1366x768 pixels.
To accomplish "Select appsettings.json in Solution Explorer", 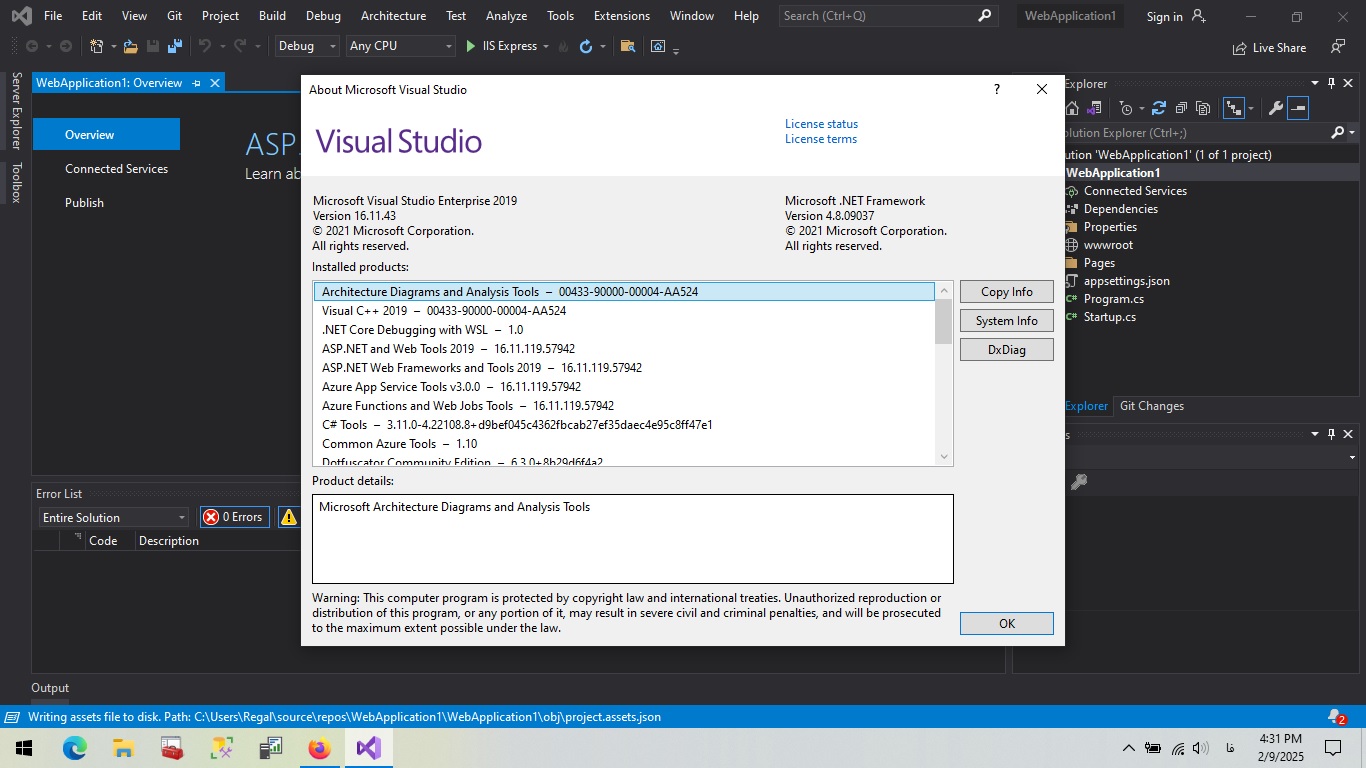I will [x=1126, y=281].
